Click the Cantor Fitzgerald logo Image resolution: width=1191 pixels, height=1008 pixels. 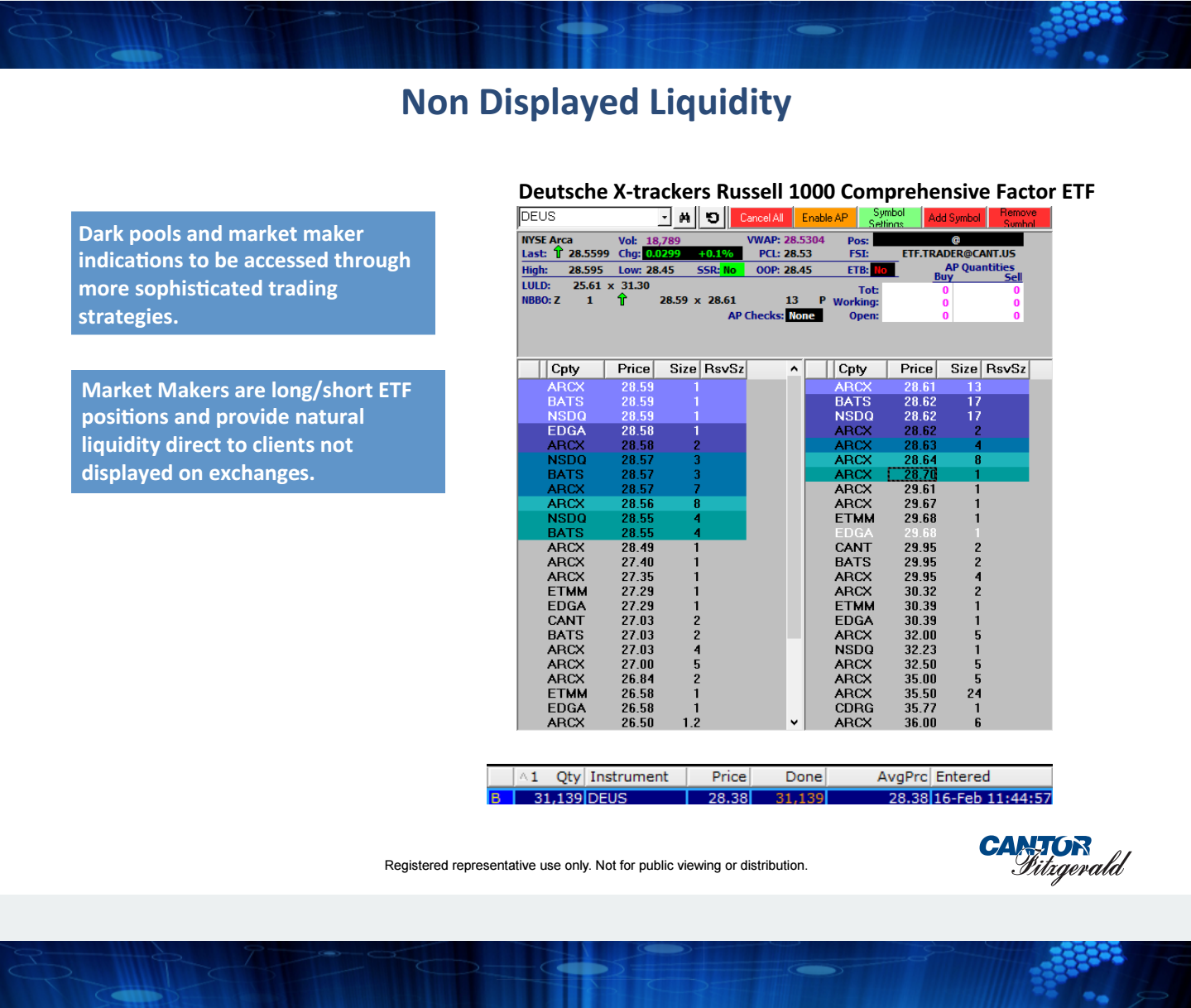click(1054, 860)
